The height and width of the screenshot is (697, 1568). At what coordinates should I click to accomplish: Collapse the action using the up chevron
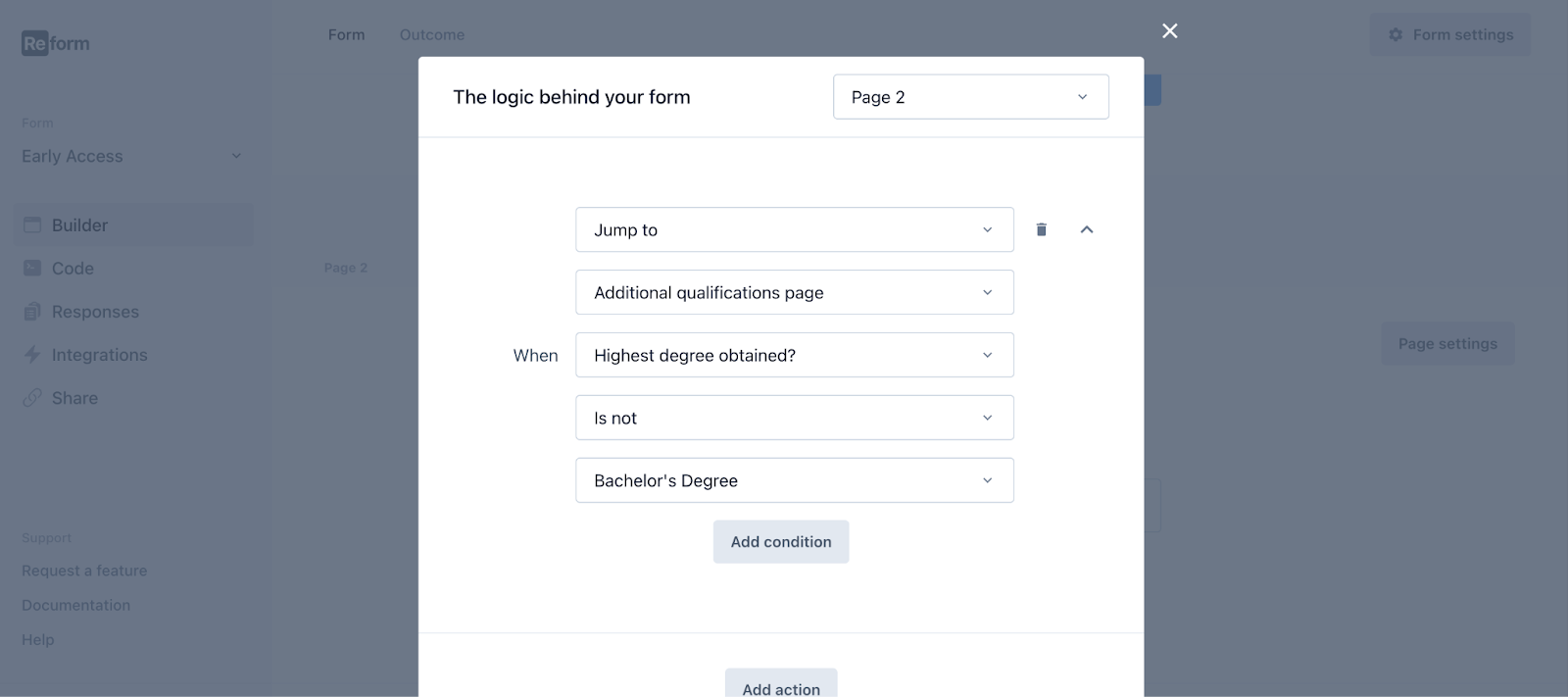[1086, 229]
